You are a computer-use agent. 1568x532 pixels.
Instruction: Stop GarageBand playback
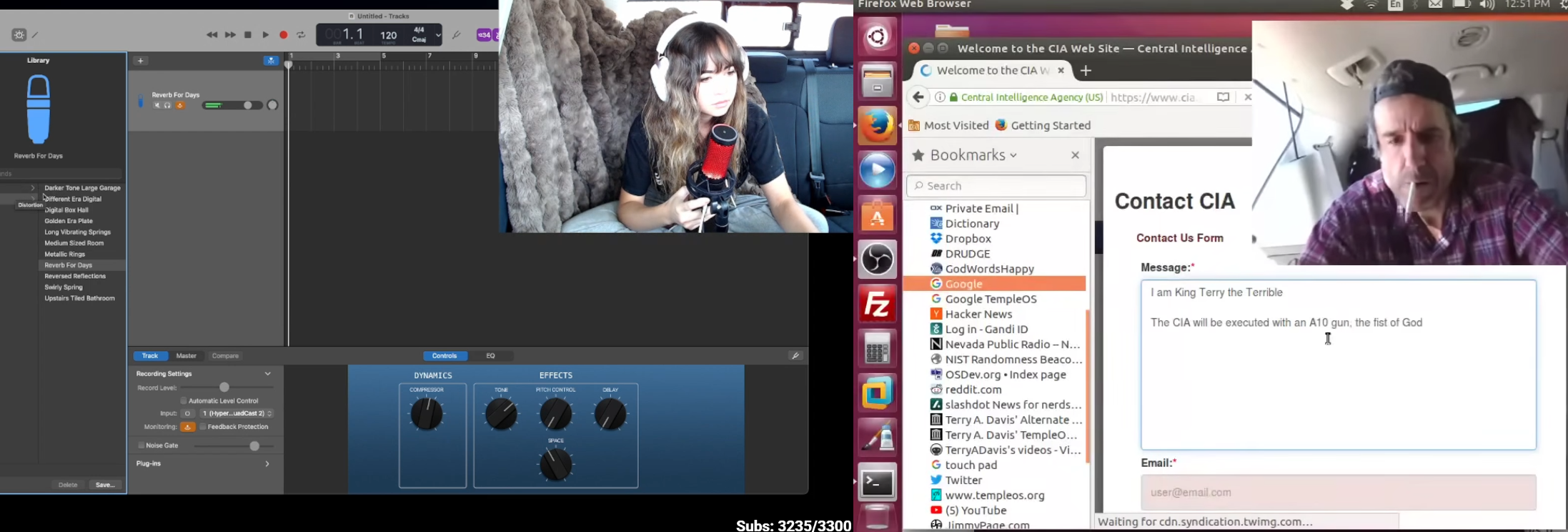248,34
